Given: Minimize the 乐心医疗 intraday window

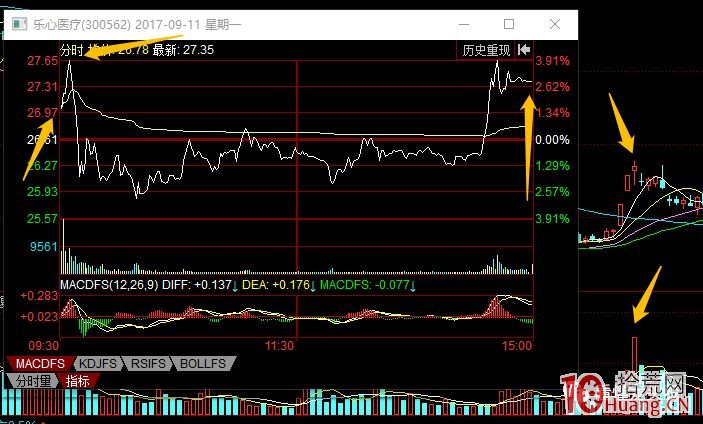Looking at the screenshot, I should (x=464, y=24).
